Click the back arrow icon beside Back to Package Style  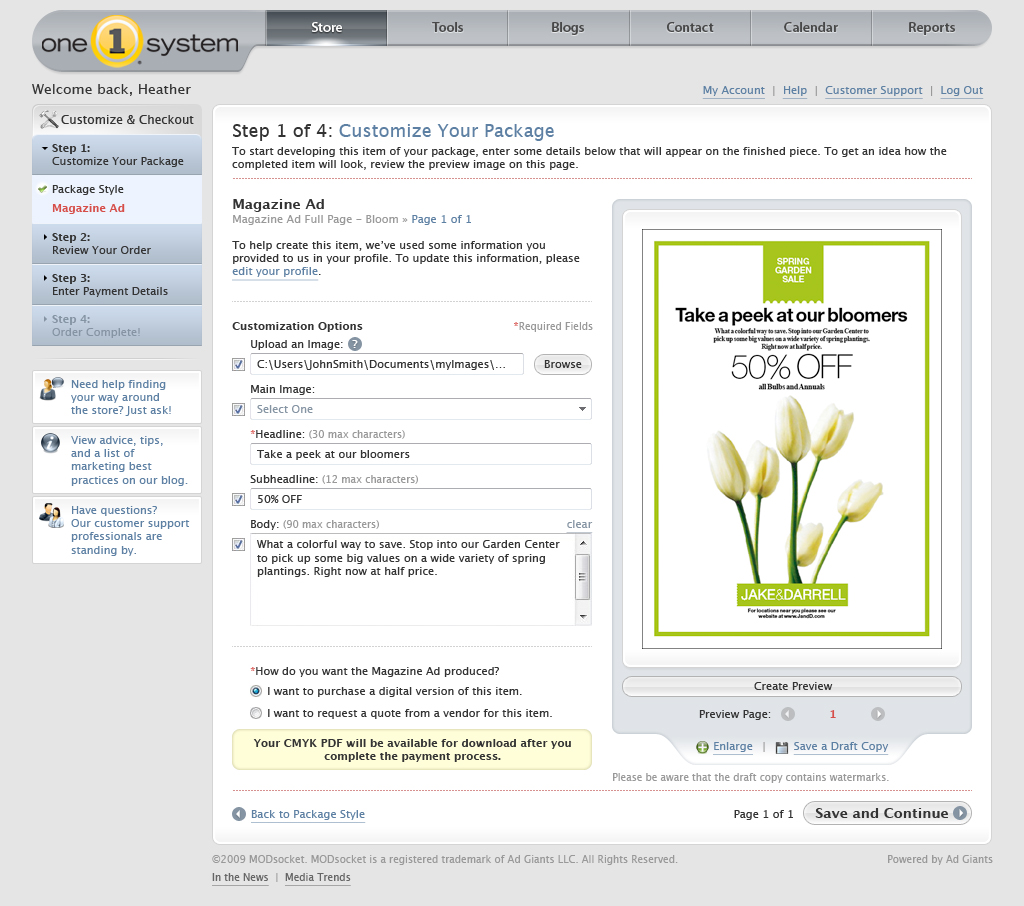(x=239, y=814)
